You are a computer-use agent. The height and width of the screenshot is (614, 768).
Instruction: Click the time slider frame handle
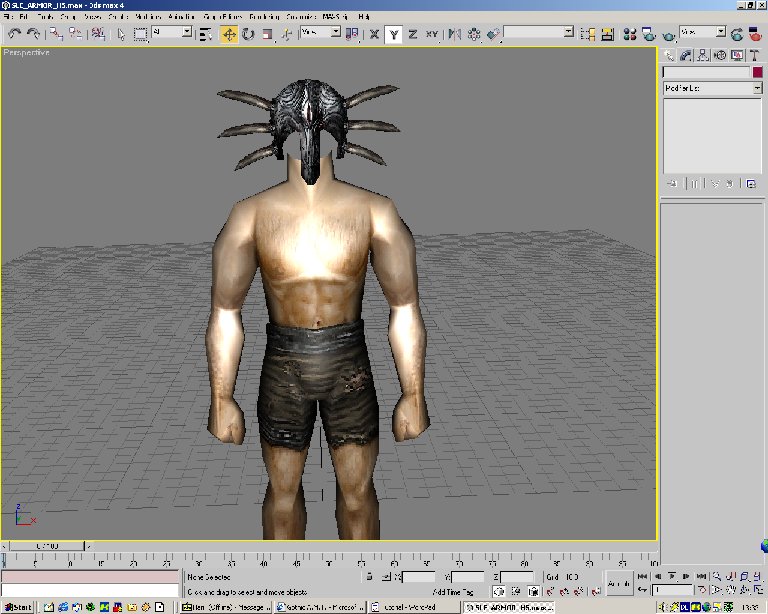[x=47, y=545]
